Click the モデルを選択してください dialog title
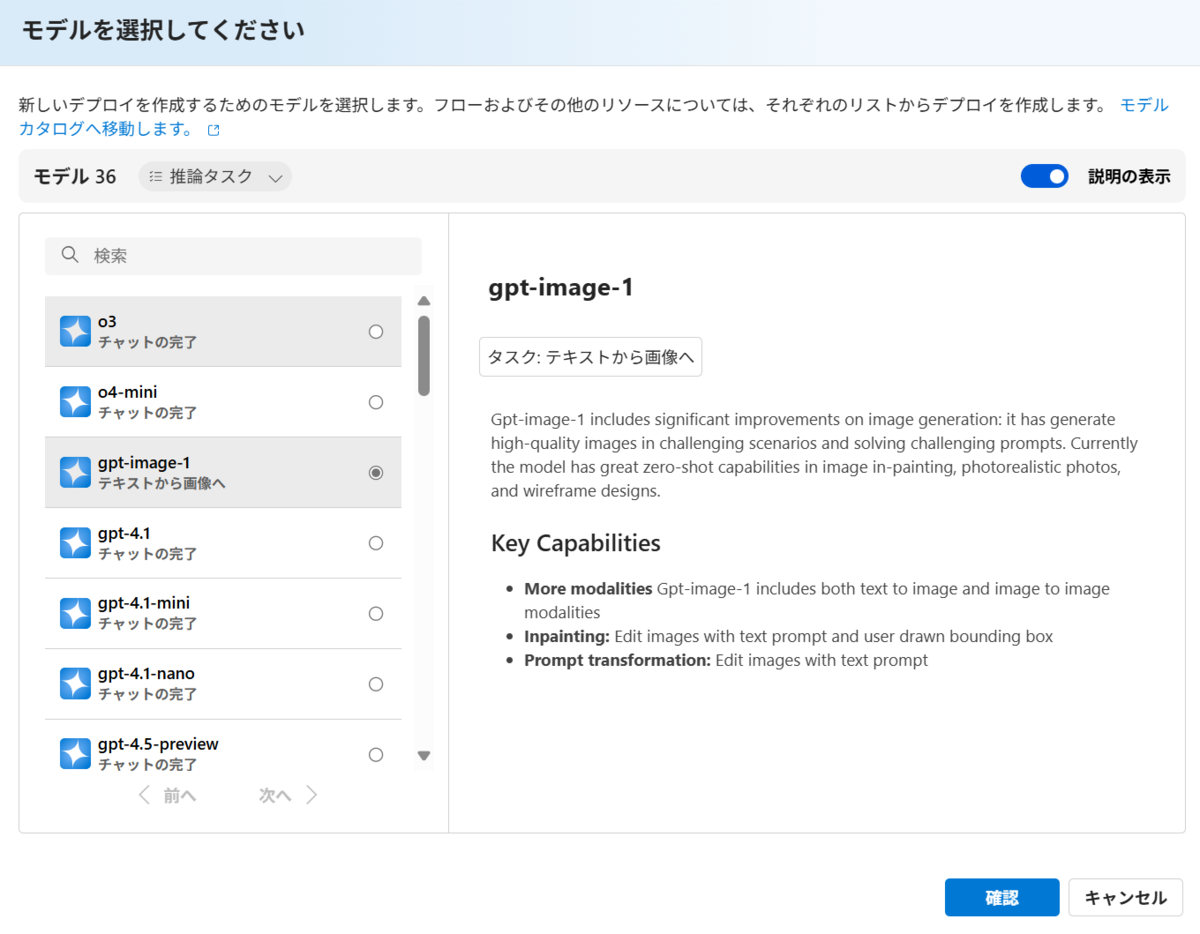 click(x=163, y=31)
